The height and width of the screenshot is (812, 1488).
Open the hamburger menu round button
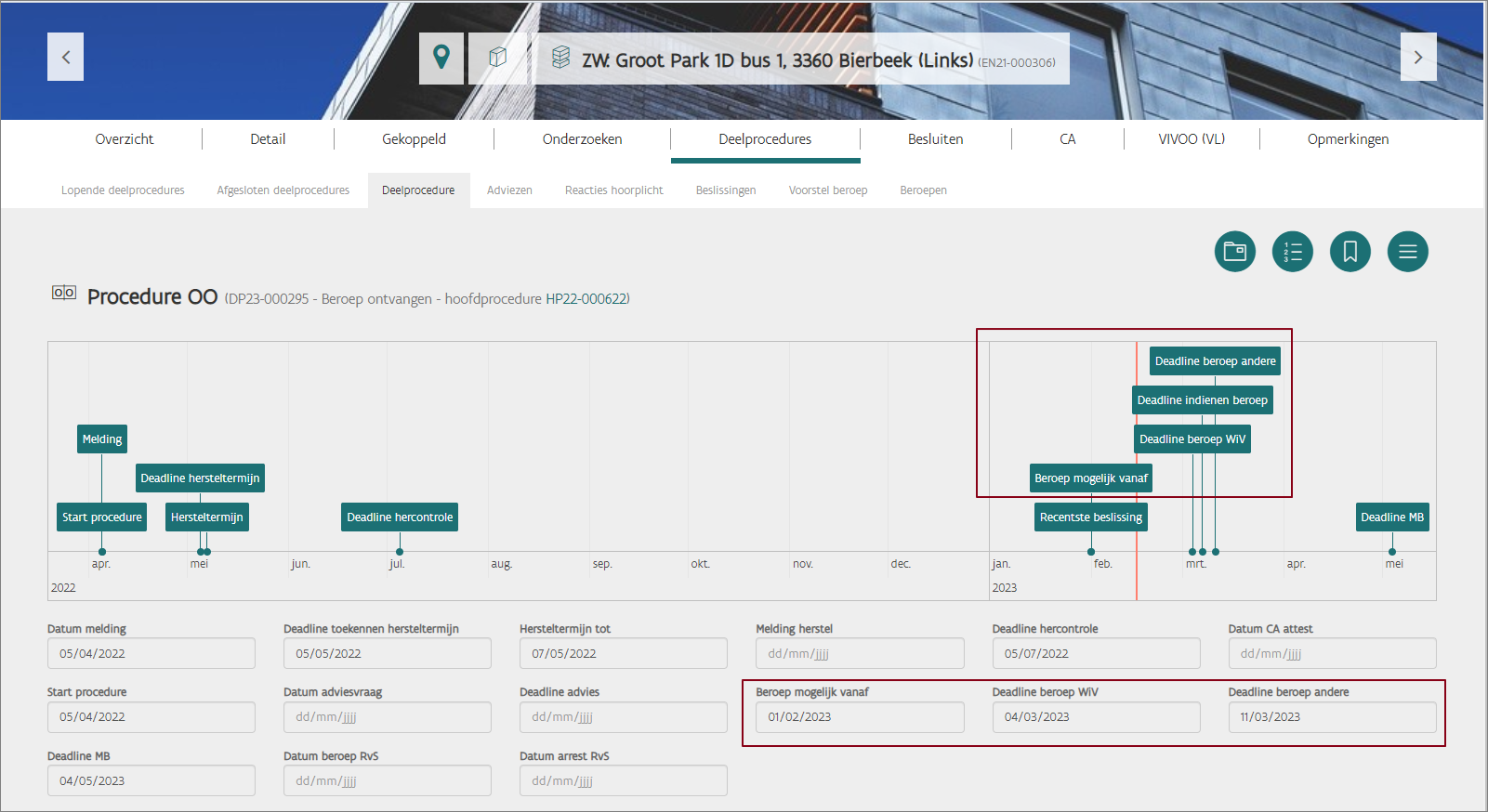point(1407,252)
